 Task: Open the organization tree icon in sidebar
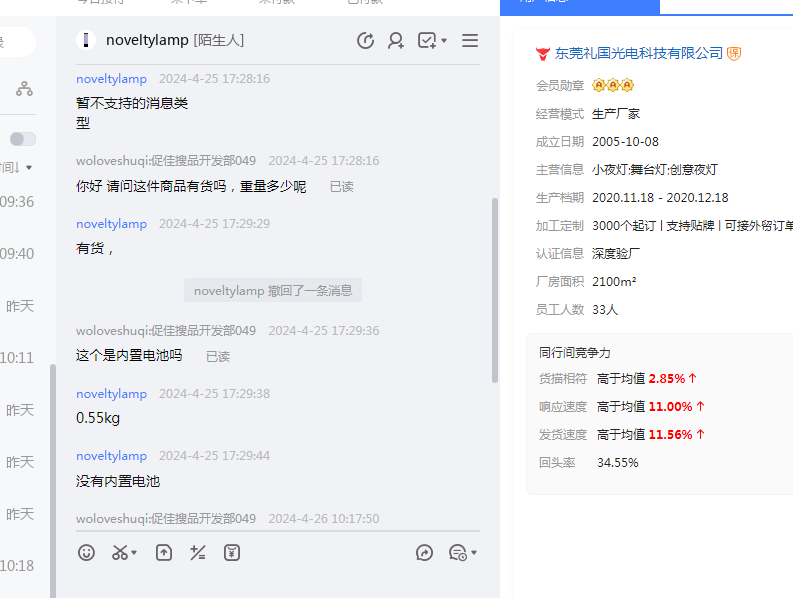24,89
